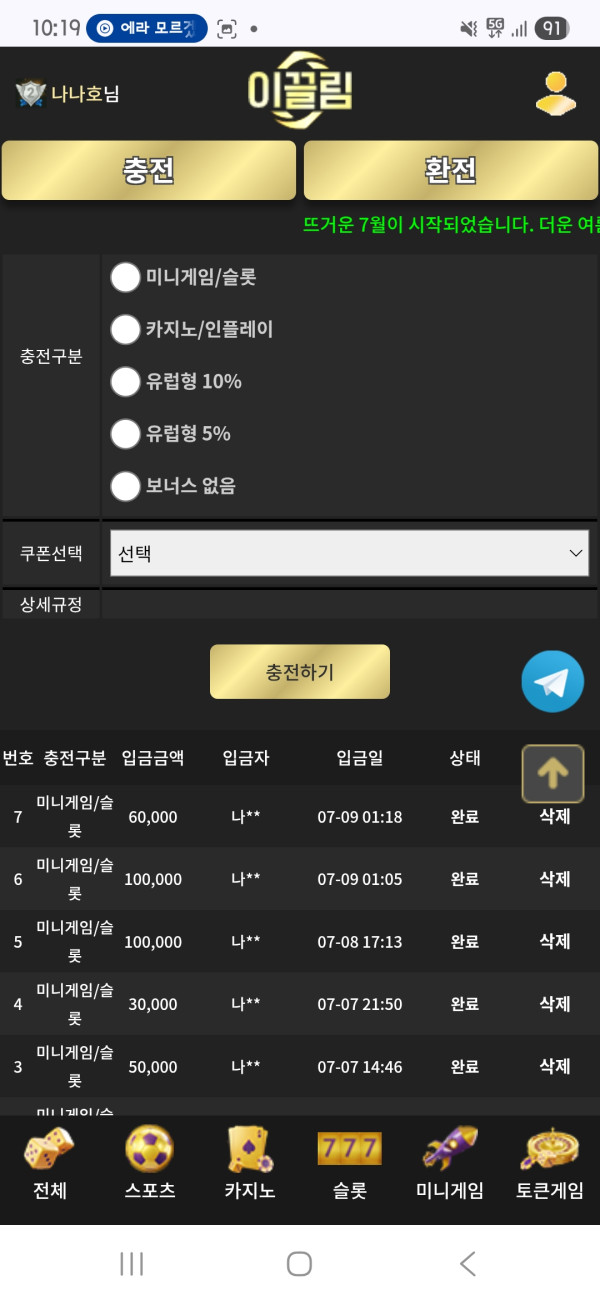
Task: Open the 카지노 cards icon
Action: (249, 1150)
